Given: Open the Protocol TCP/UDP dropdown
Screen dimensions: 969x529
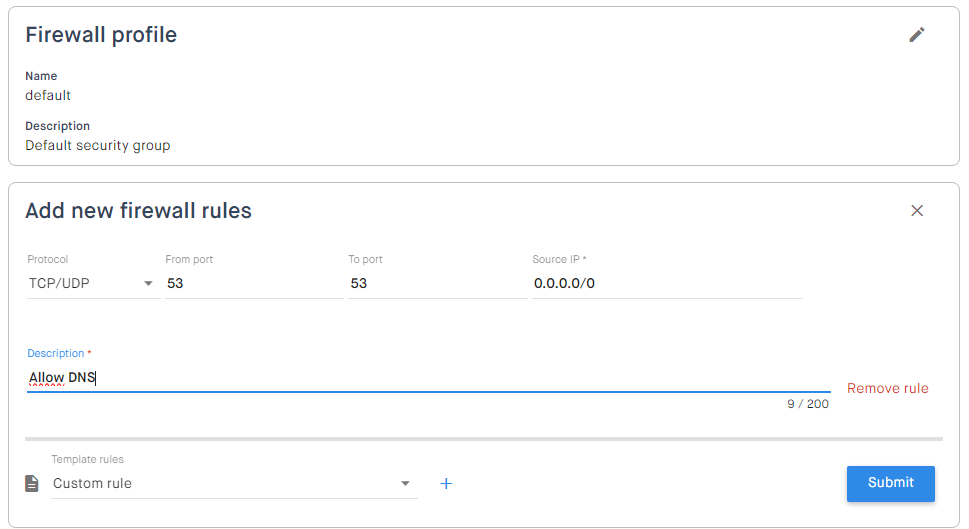Looking at the screenshot, I should (93, 284).
